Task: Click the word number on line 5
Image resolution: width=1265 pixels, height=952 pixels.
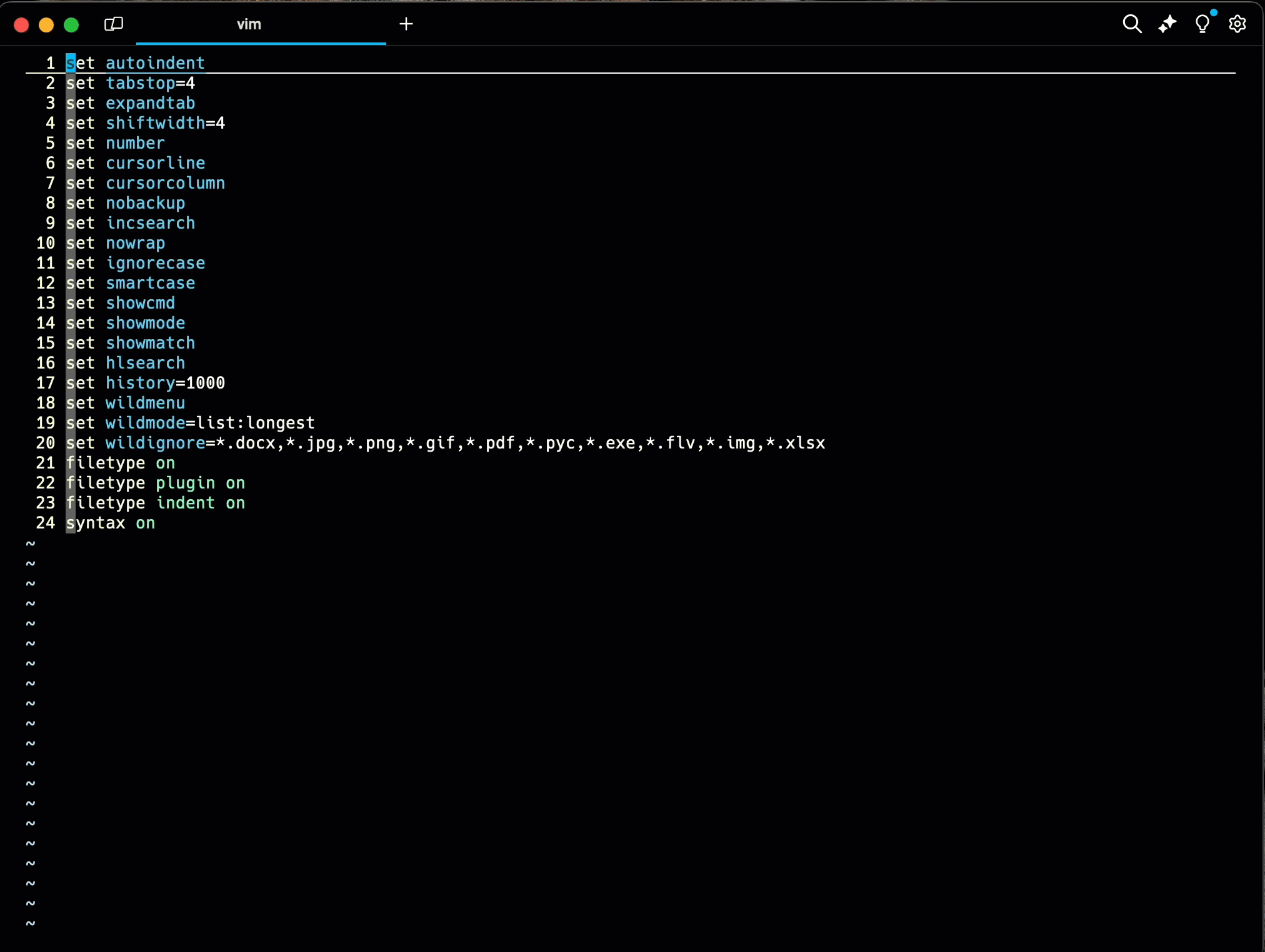Action: (135, 143)
